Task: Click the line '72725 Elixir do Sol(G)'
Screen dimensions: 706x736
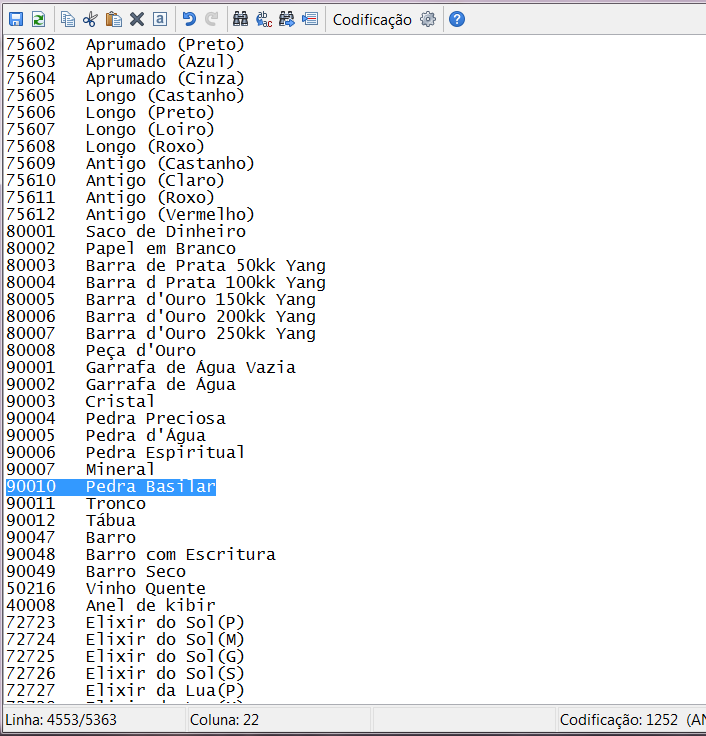Action: click(x=125, y=657)
